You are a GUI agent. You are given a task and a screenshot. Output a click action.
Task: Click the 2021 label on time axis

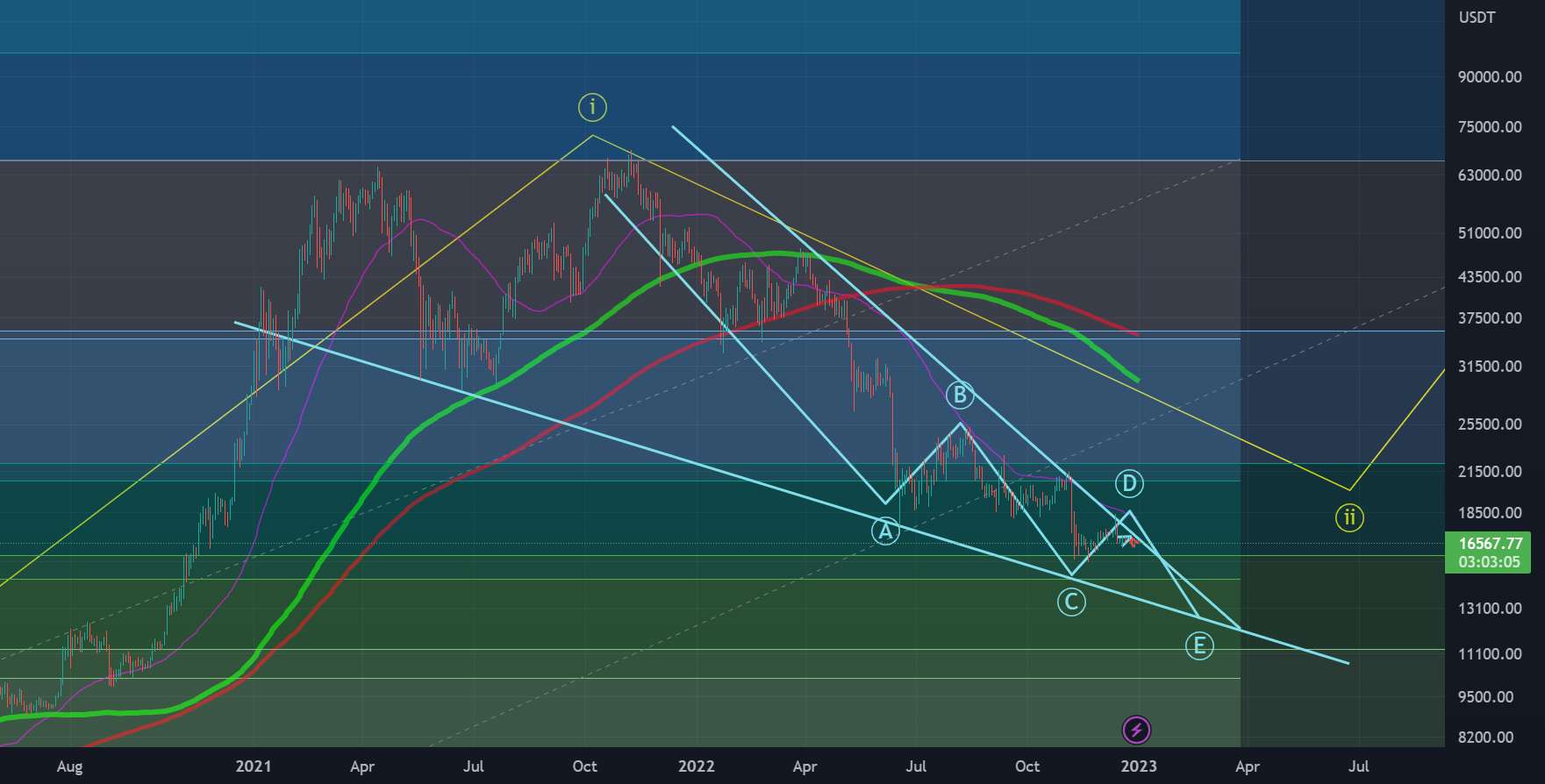point(254,766)
